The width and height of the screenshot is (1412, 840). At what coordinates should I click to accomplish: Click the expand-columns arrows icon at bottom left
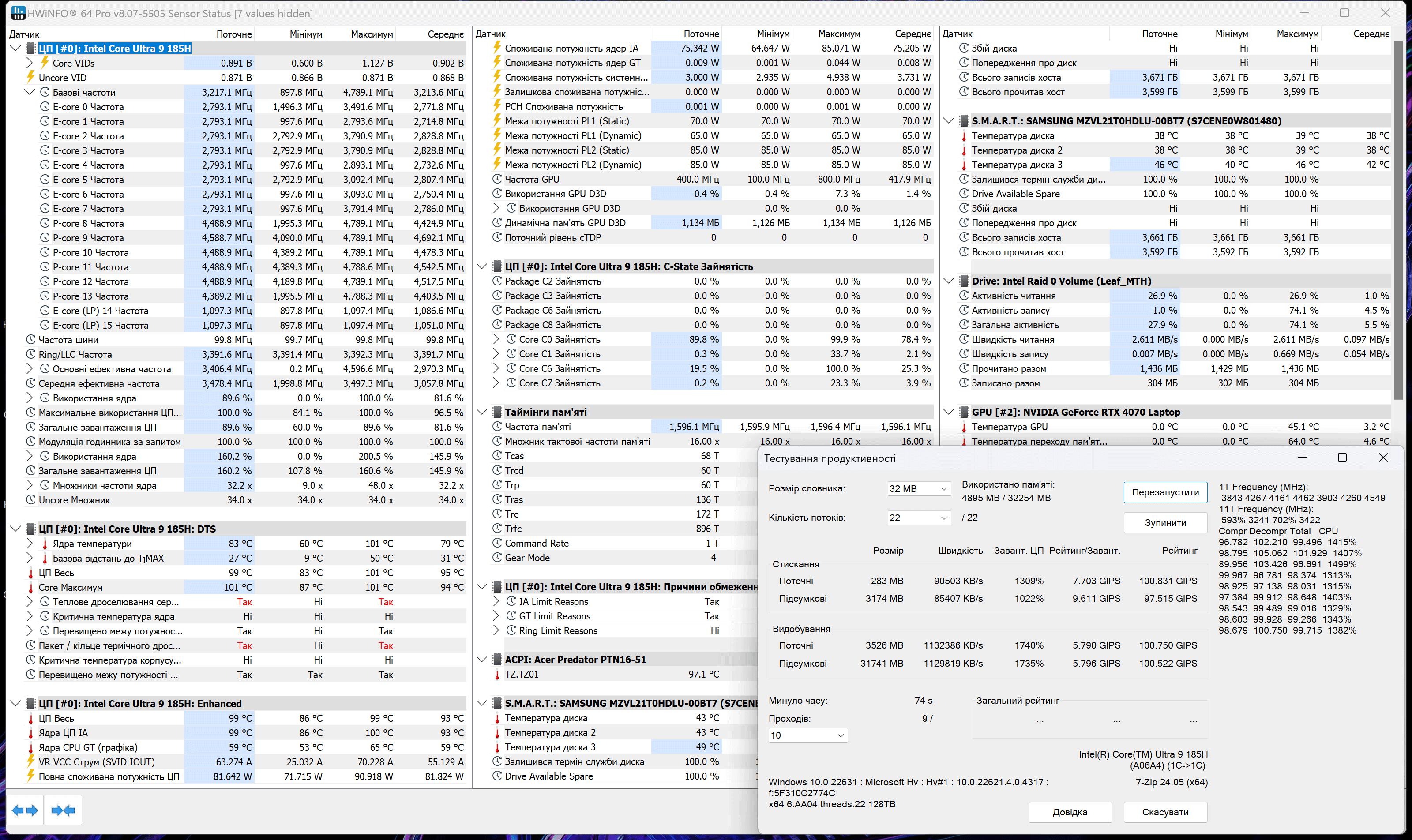[24, 810]
